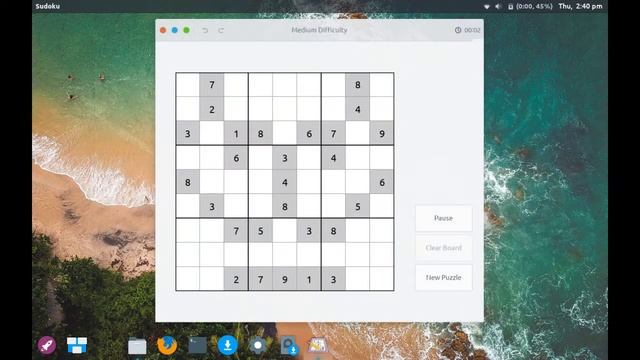Screen dimensions: 640x360
Task: Open the Thu 2:40 pm clock menu
Action: (x=580, y=7)
